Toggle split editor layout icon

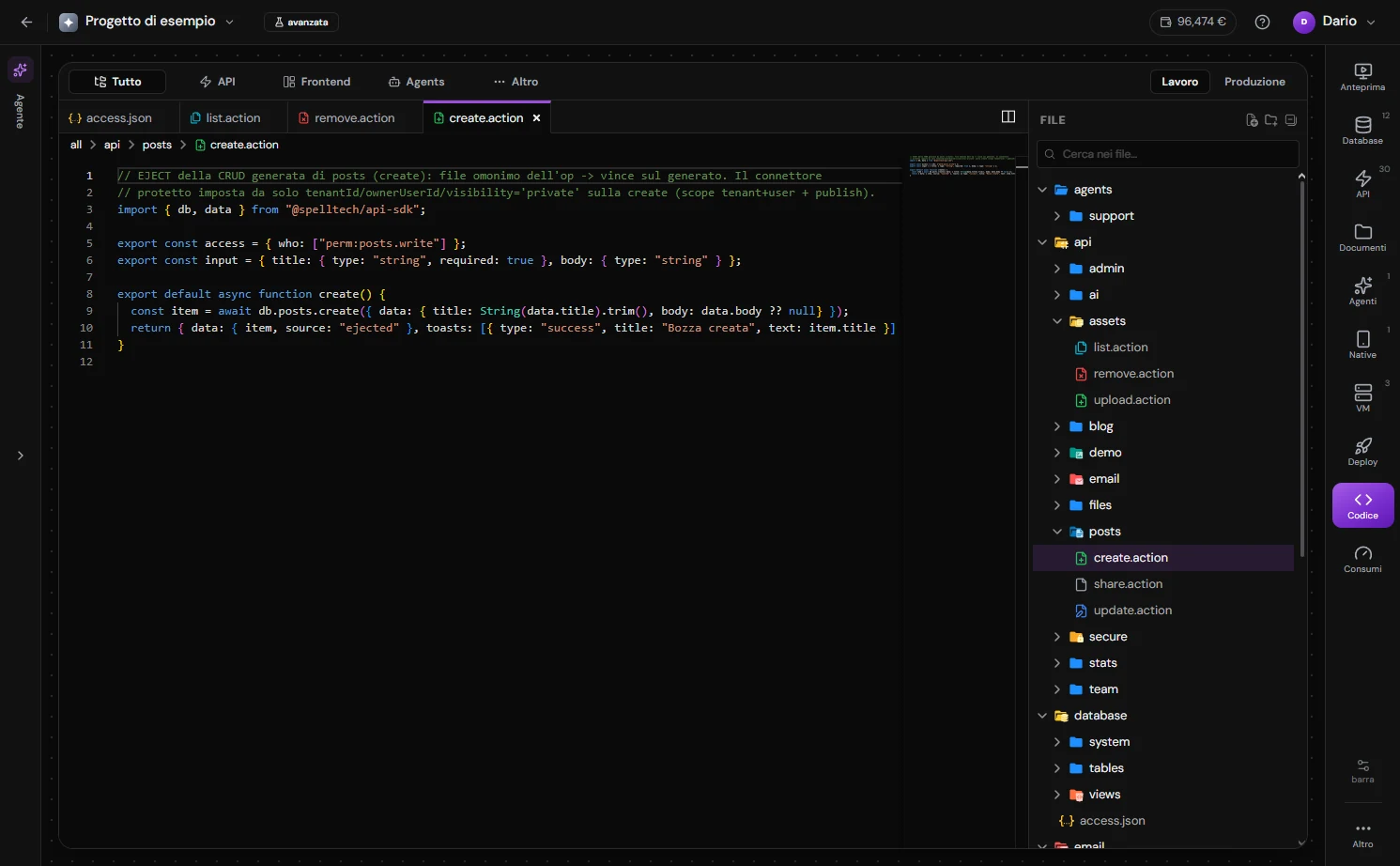1008,116
